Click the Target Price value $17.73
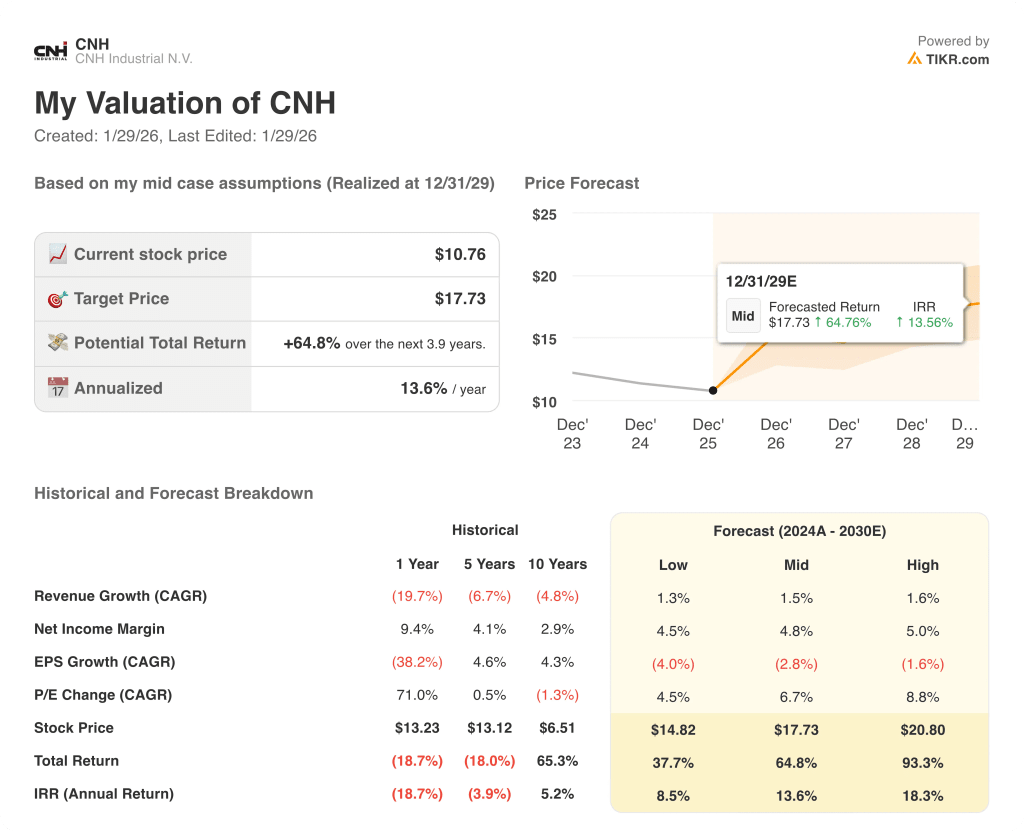The image size is (1024, 832). (458, 299)
